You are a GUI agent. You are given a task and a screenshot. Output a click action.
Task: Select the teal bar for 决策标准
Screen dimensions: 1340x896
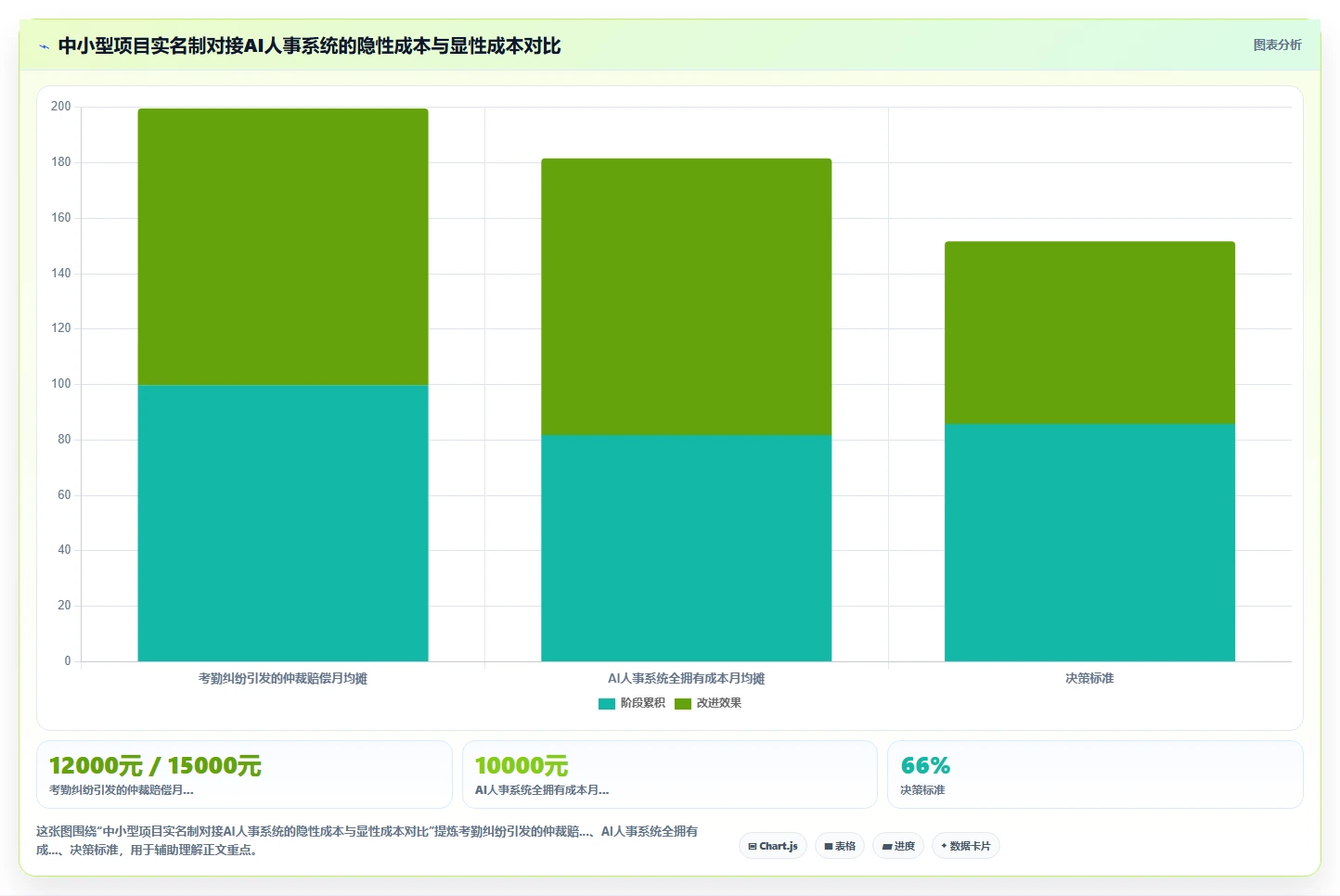click(1089, 543)
